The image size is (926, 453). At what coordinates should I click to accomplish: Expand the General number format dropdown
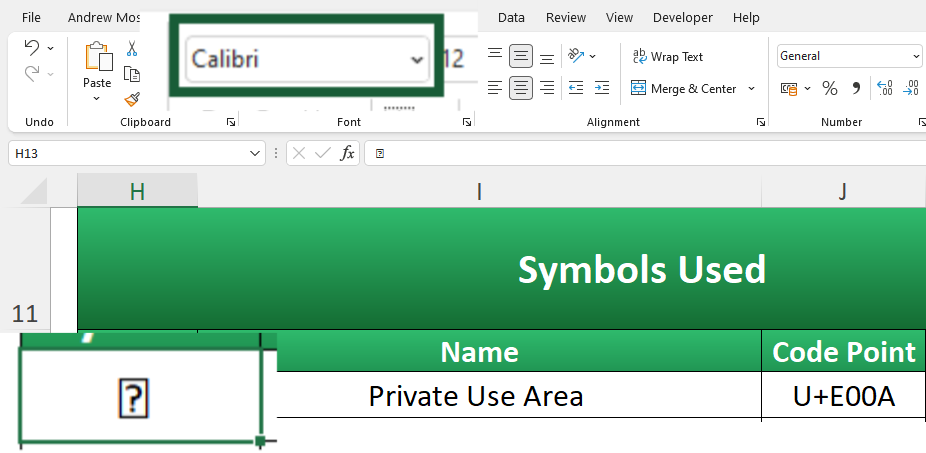click(x=915, y=56)
